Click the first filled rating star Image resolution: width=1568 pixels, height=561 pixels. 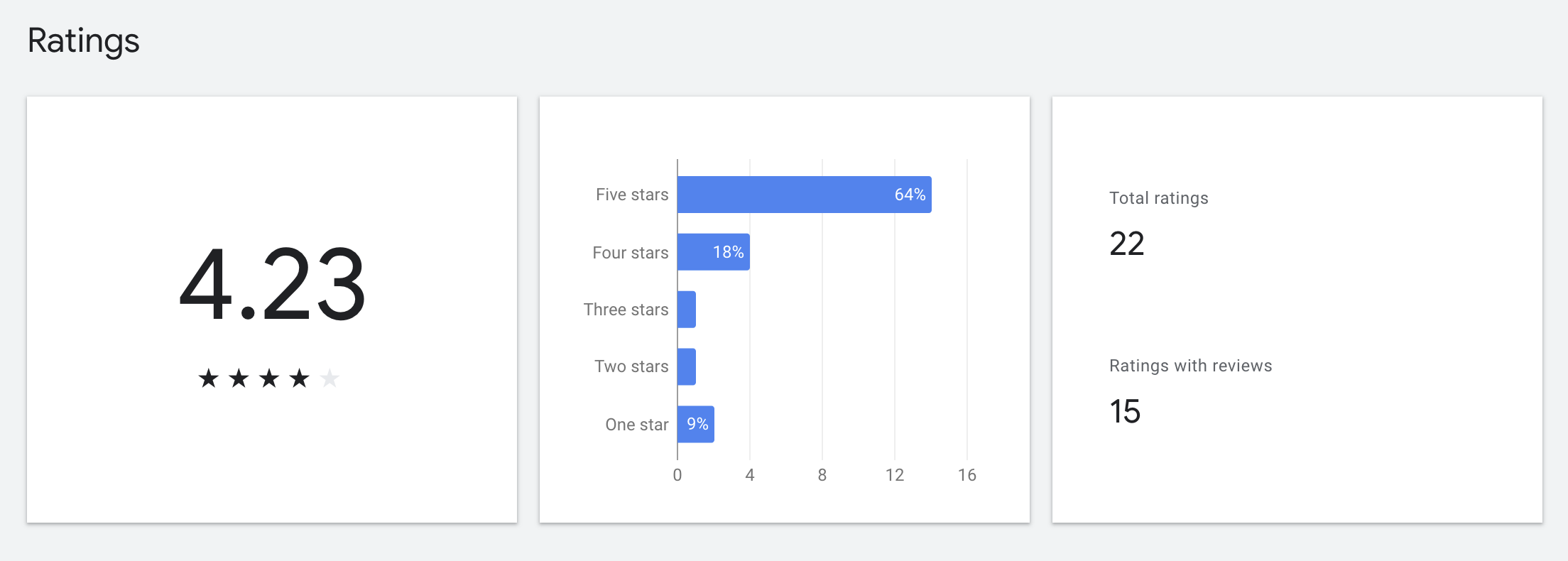coord(208,378)
